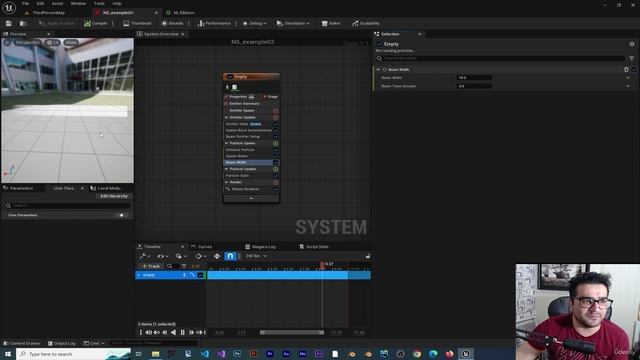Click the Browse to asset icon
The image size is (640, 360).
23,23
